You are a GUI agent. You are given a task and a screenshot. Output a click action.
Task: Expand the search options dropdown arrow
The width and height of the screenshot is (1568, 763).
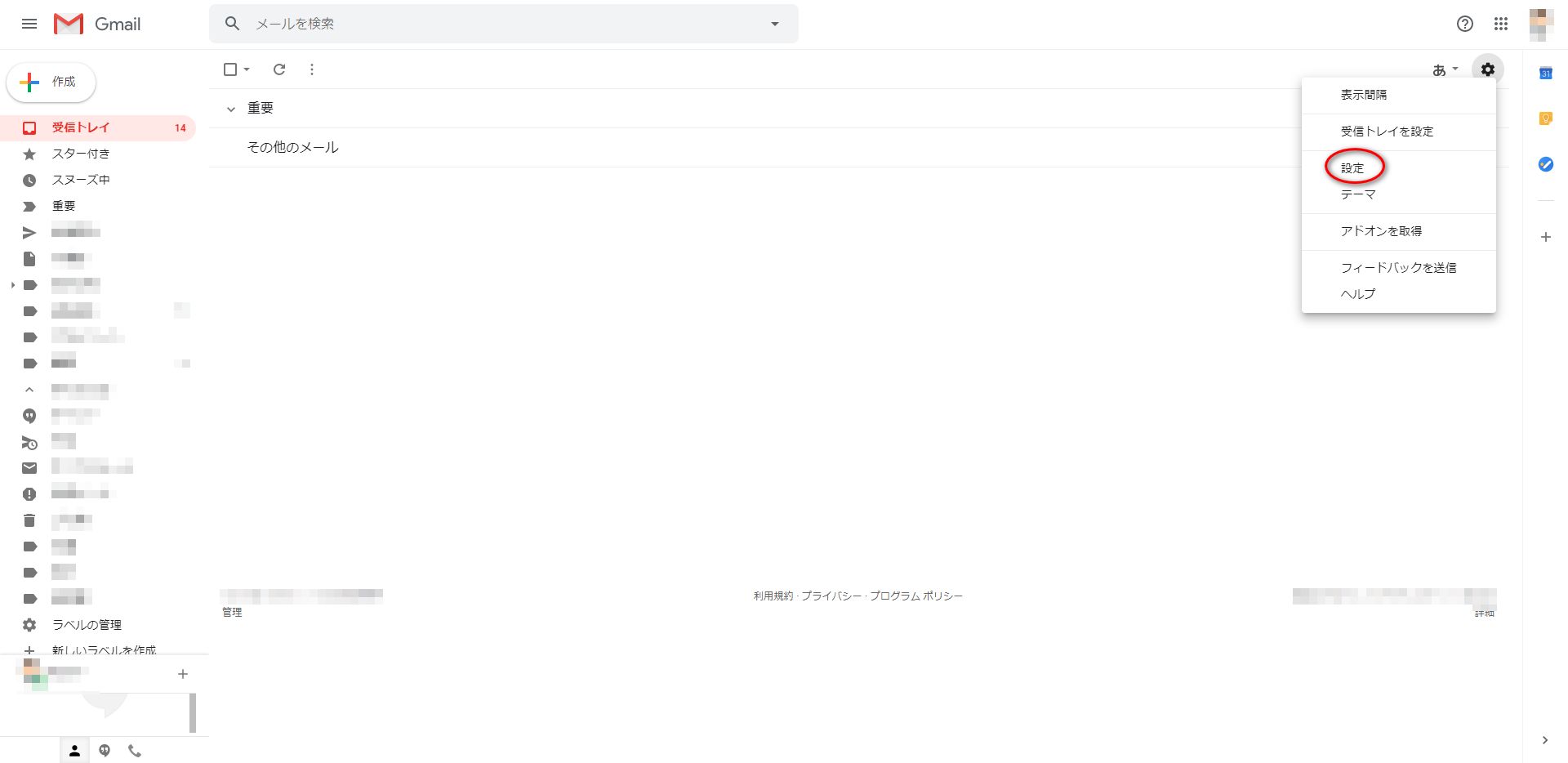774,24
